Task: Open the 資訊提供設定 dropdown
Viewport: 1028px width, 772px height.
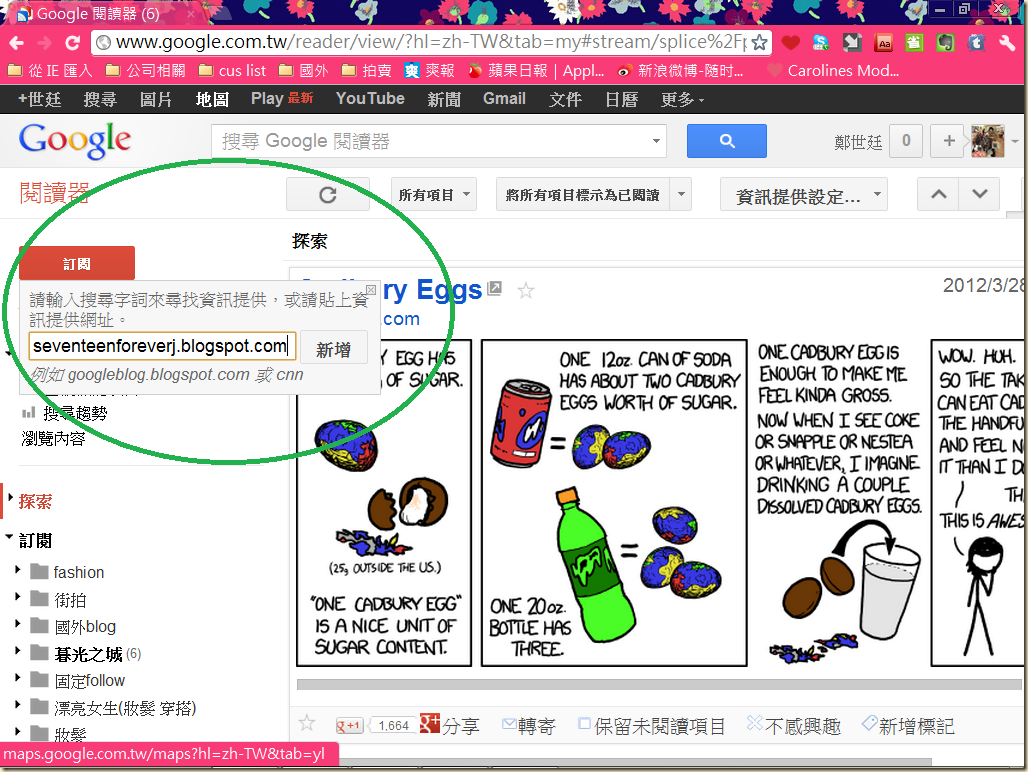Action: point(803,195)
